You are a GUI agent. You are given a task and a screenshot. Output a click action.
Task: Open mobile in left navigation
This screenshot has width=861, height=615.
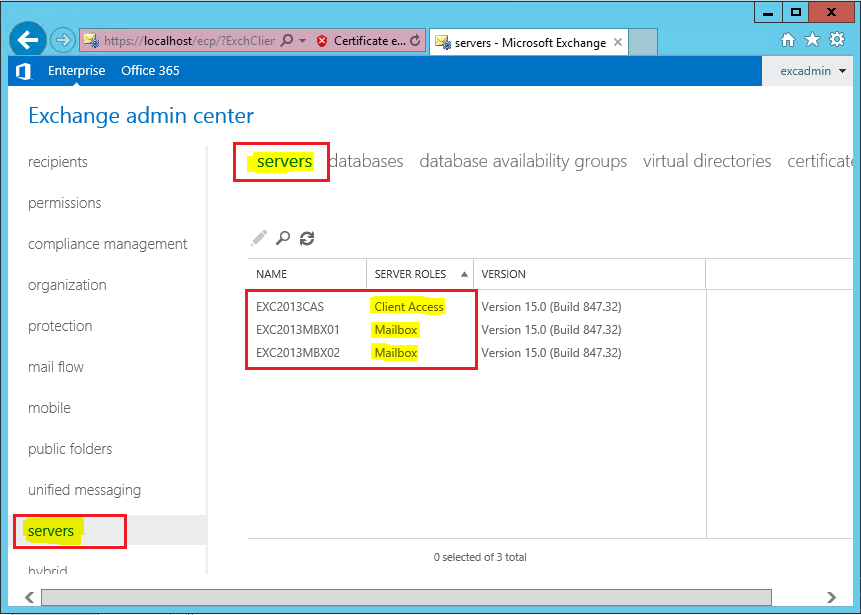[49, 408]
